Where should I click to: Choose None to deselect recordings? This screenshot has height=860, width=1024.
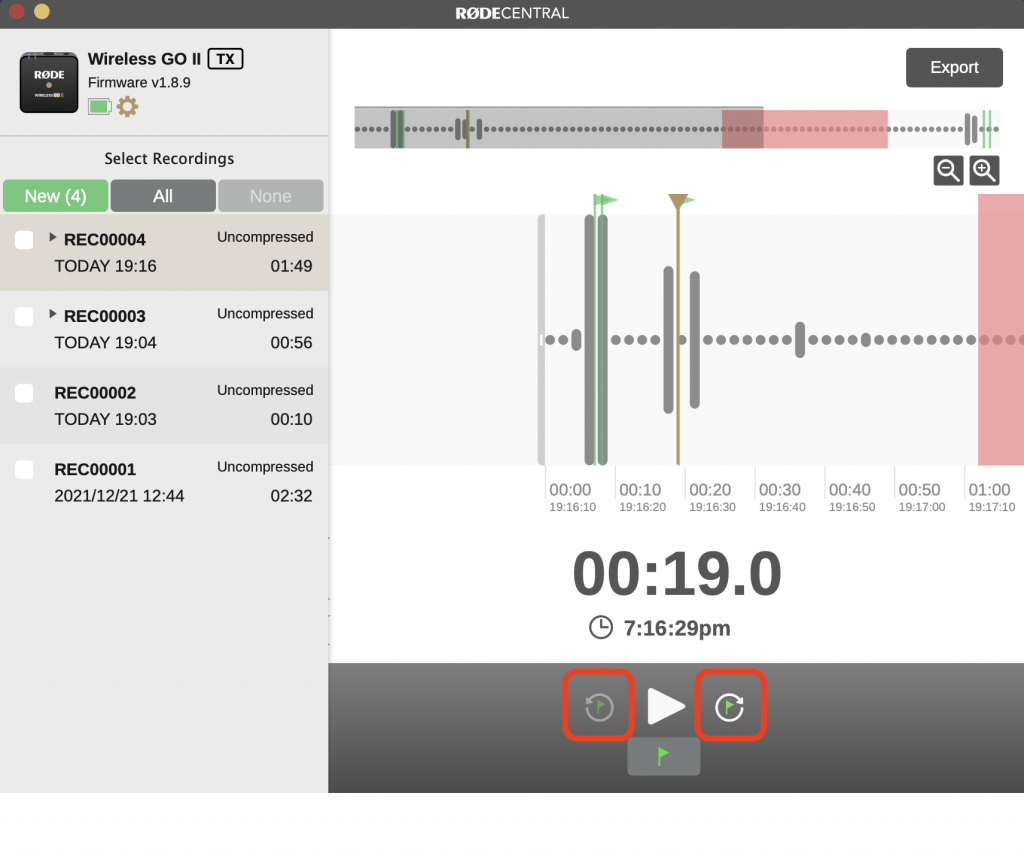[270, 196]
